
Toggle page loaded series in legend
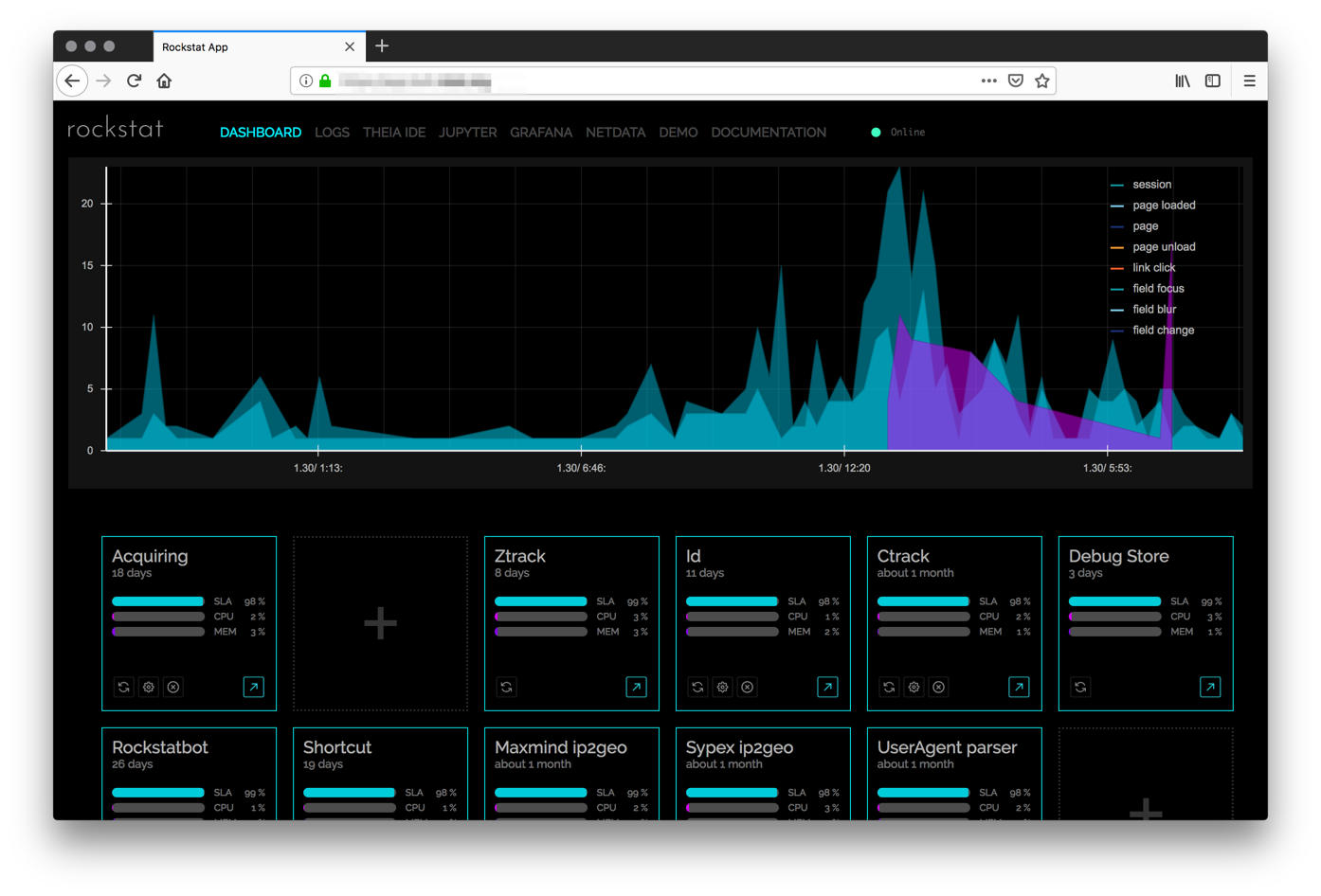pos(1153,206)
